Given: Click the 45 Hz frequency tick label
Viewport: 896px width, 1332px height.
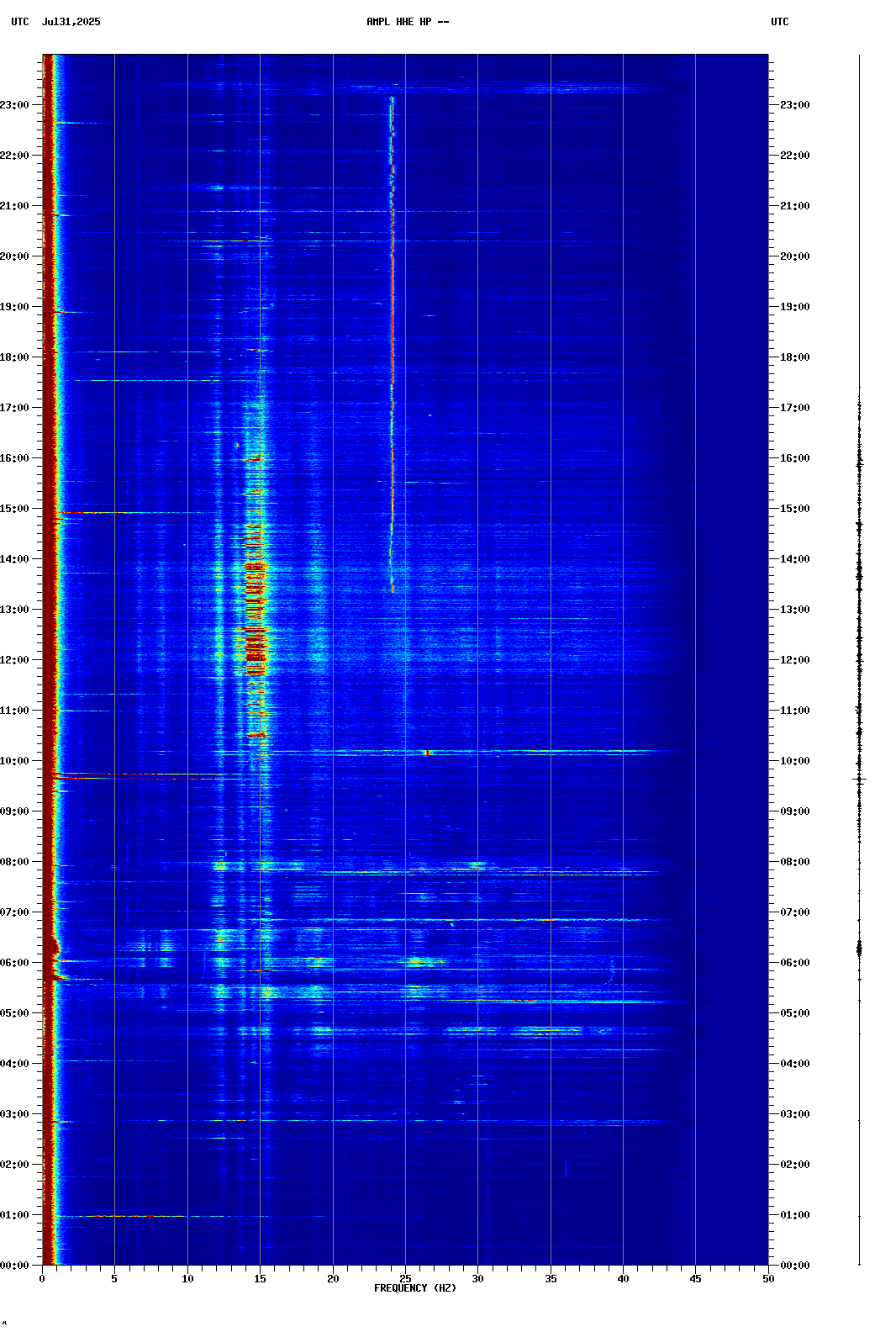Looking at the screenshot, I should pos(695,1279).
